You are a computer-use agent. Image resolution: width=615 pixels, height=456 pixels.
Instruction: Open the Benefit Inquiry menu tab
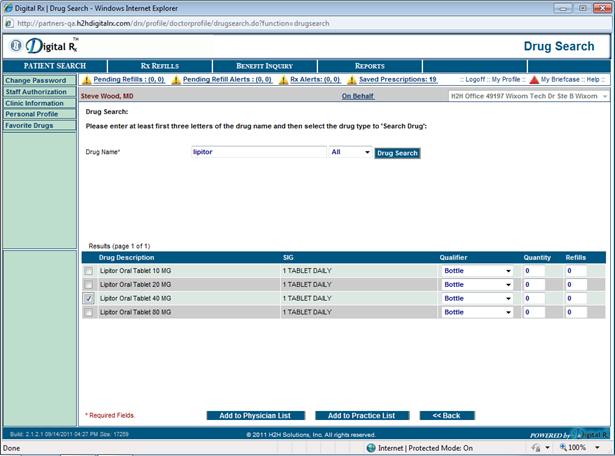(x=264, y=66)
